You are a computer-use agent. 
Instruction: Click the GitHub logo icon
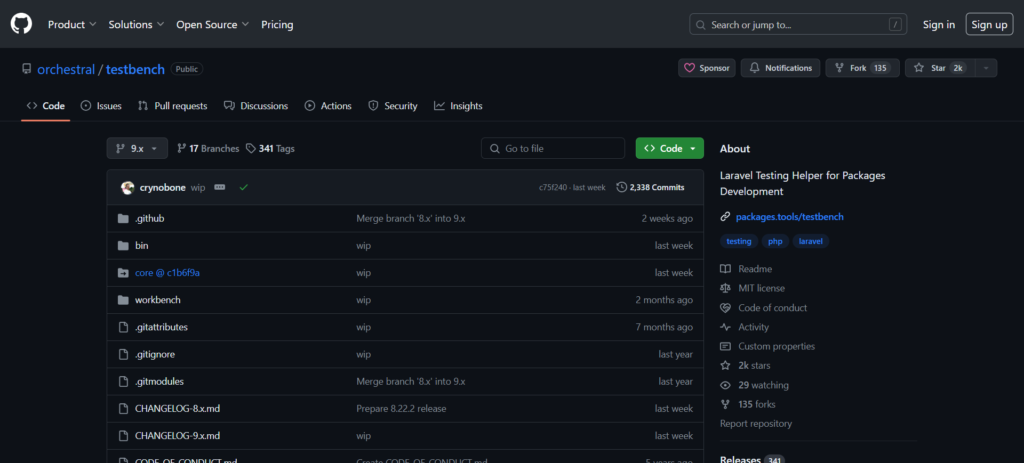click(x=21, y=24)
